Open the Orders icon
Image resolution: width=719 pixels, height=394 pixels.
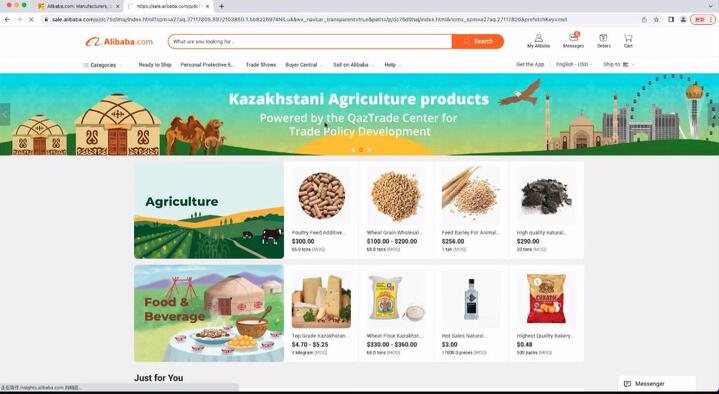point(603,41)
